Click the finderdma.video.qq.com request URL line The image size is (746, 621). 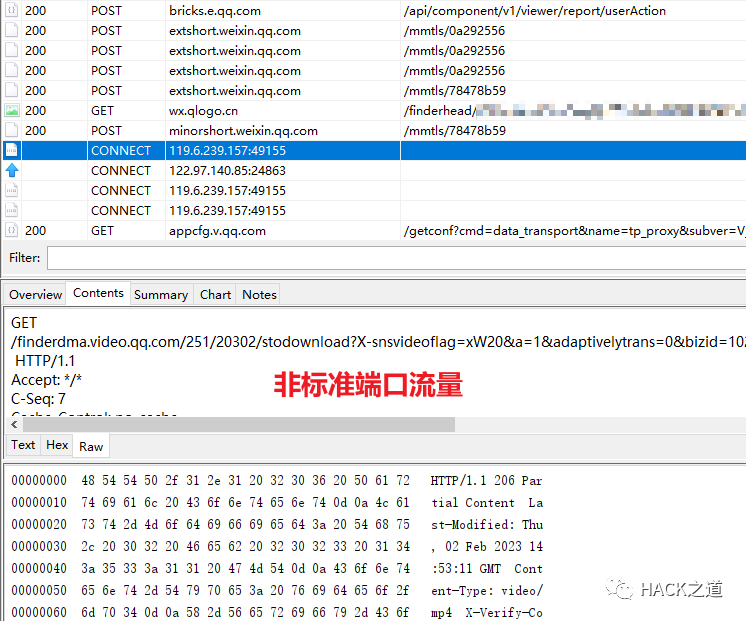click(378, 342)
